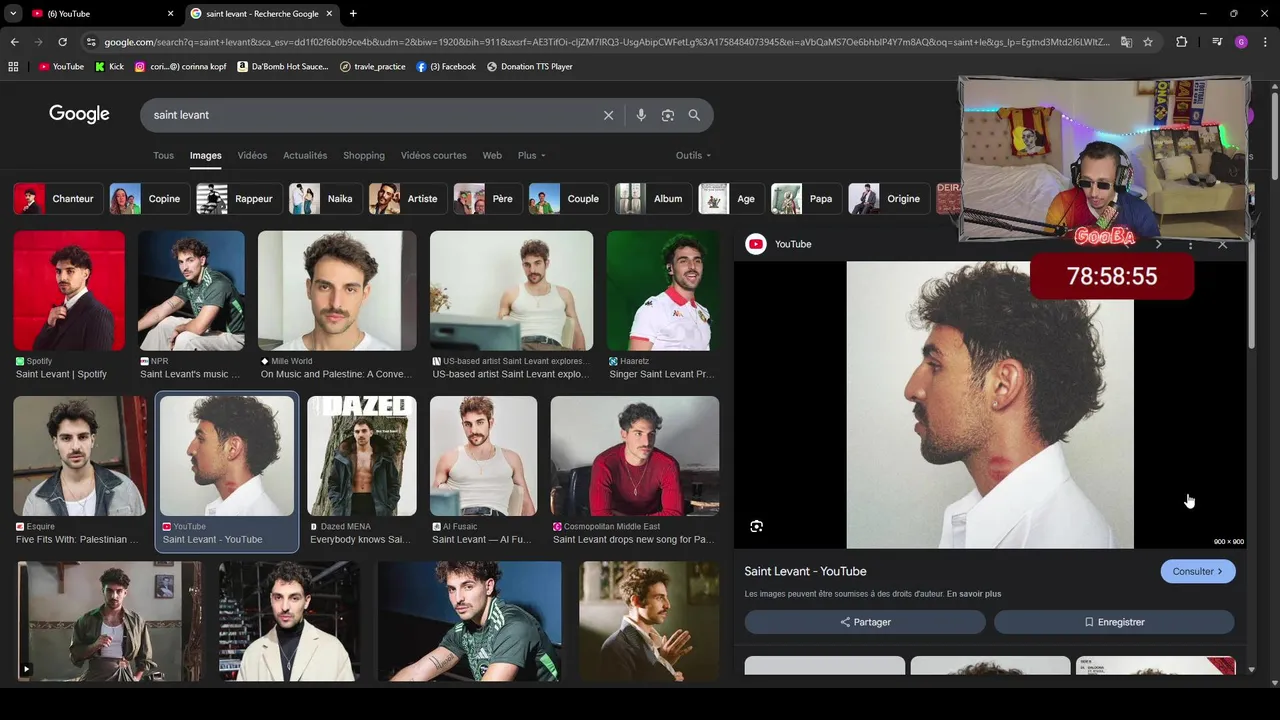The height and width of the screenshot is (720, 1280).
Task: Open the Kick bookmark
Action: pyautogui.click(x=109, y=66)
